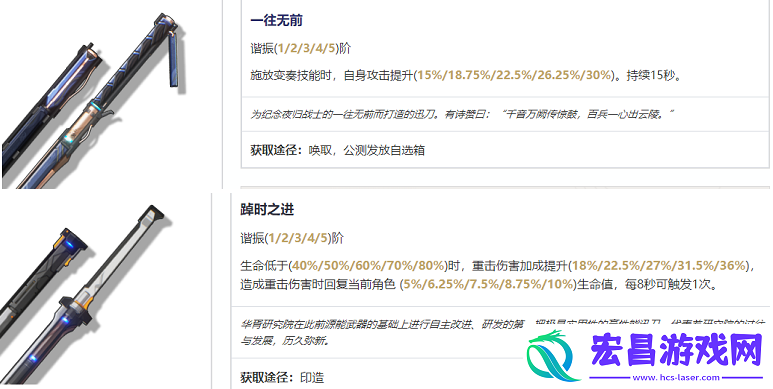Click the text 造成重击伤害时回复当前角色
This screenshot has width=773, height=389.
pyautogui.click(x=318, y=284)
